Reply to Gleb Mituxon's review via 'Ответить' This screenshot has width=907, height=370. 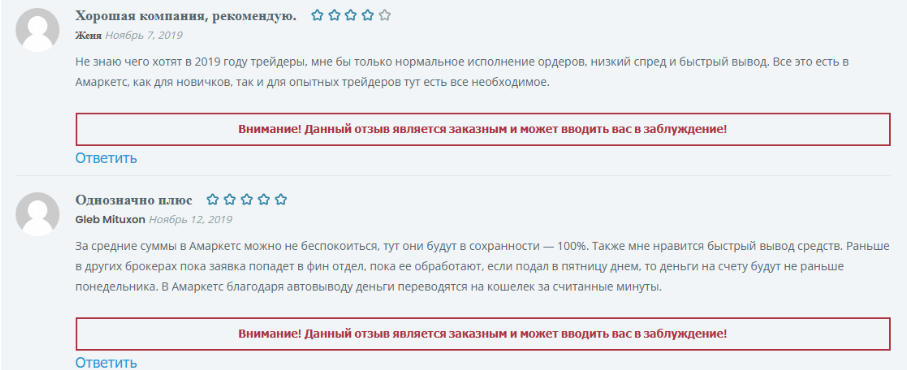pyautogui.click(x=106, y=363)
